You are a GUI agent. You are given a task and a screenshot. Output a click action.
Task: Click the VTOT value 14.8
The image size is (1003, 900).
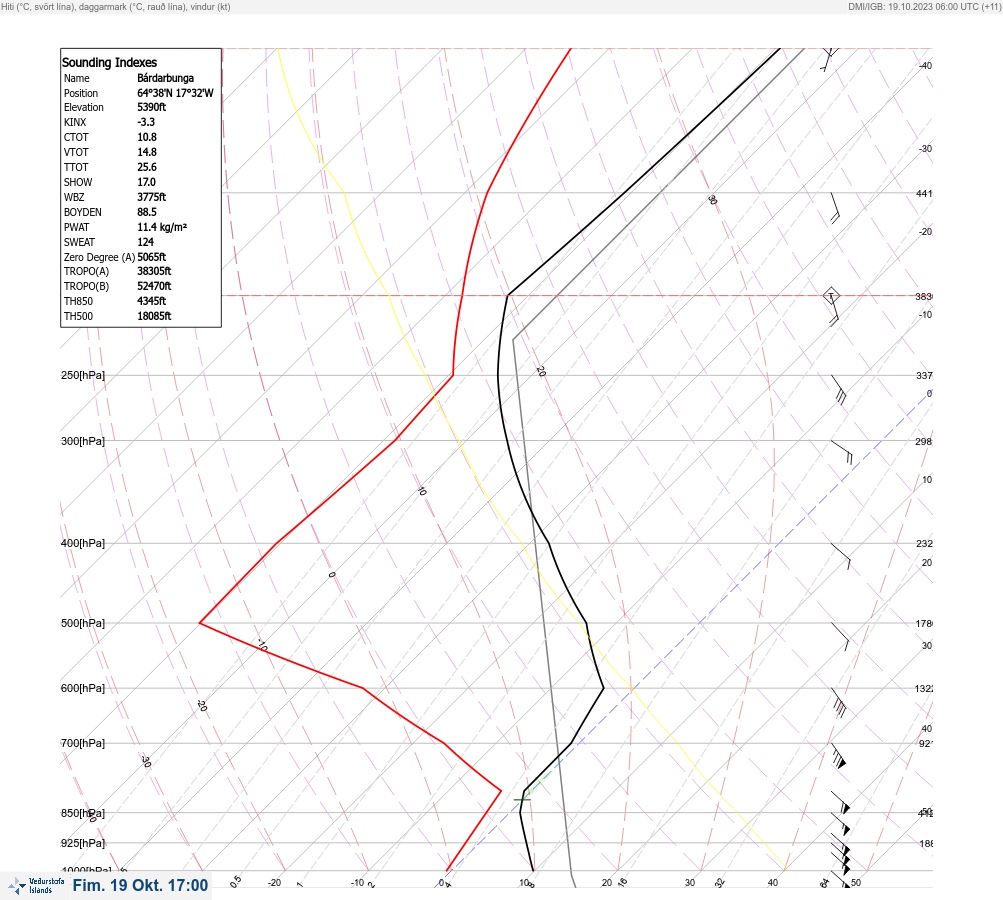point(146,152)
